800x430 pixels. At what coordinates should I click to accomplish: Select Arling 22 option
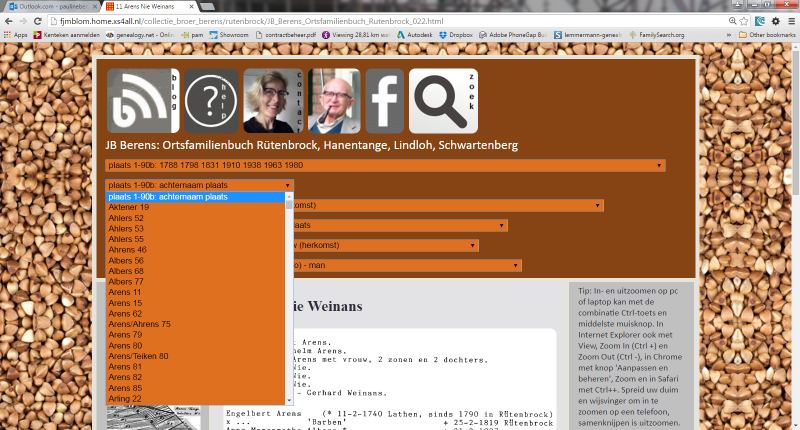(195, 398)
